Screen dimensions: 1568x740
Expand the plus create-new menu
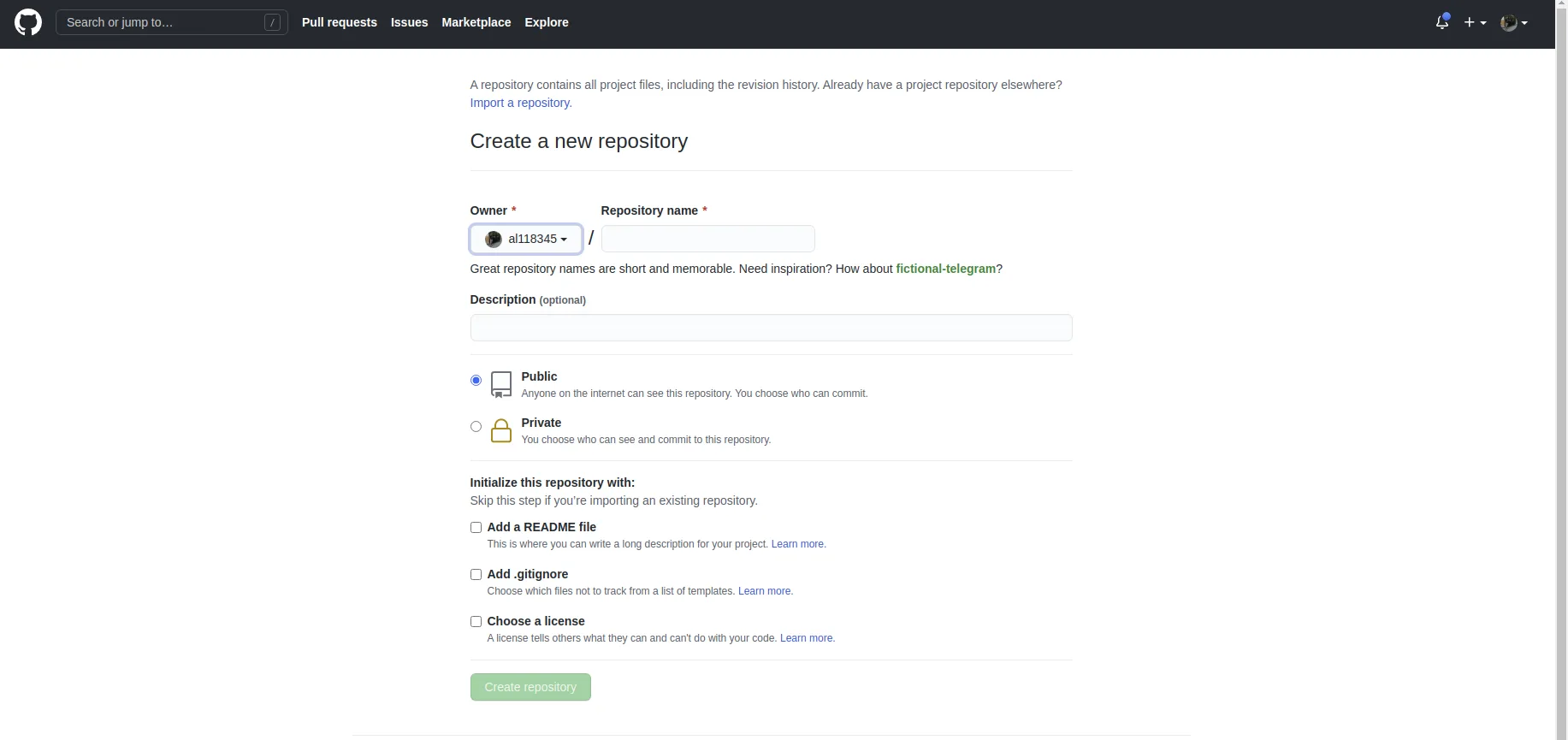(1475, 22)
